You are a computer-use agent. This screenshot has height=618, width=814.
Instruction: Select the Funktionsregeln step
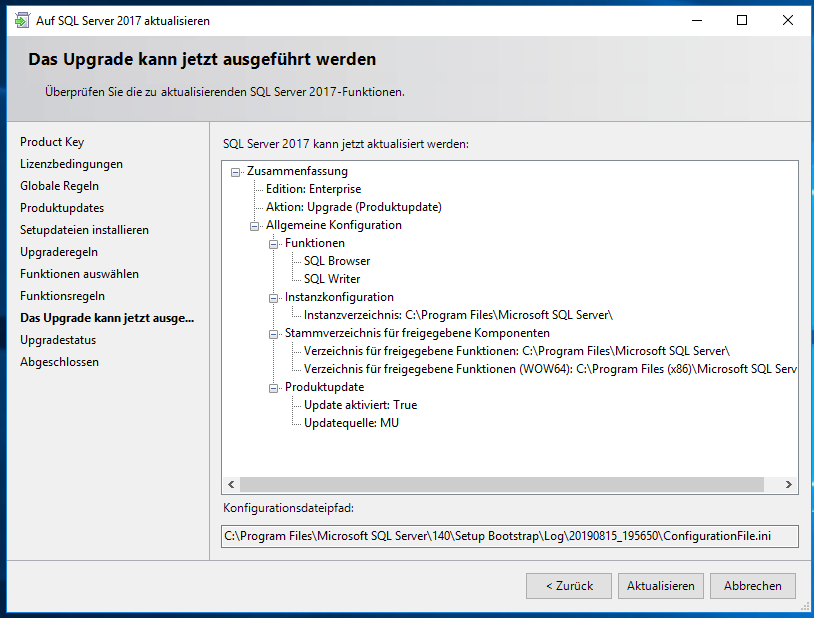[x=62, y=296]
